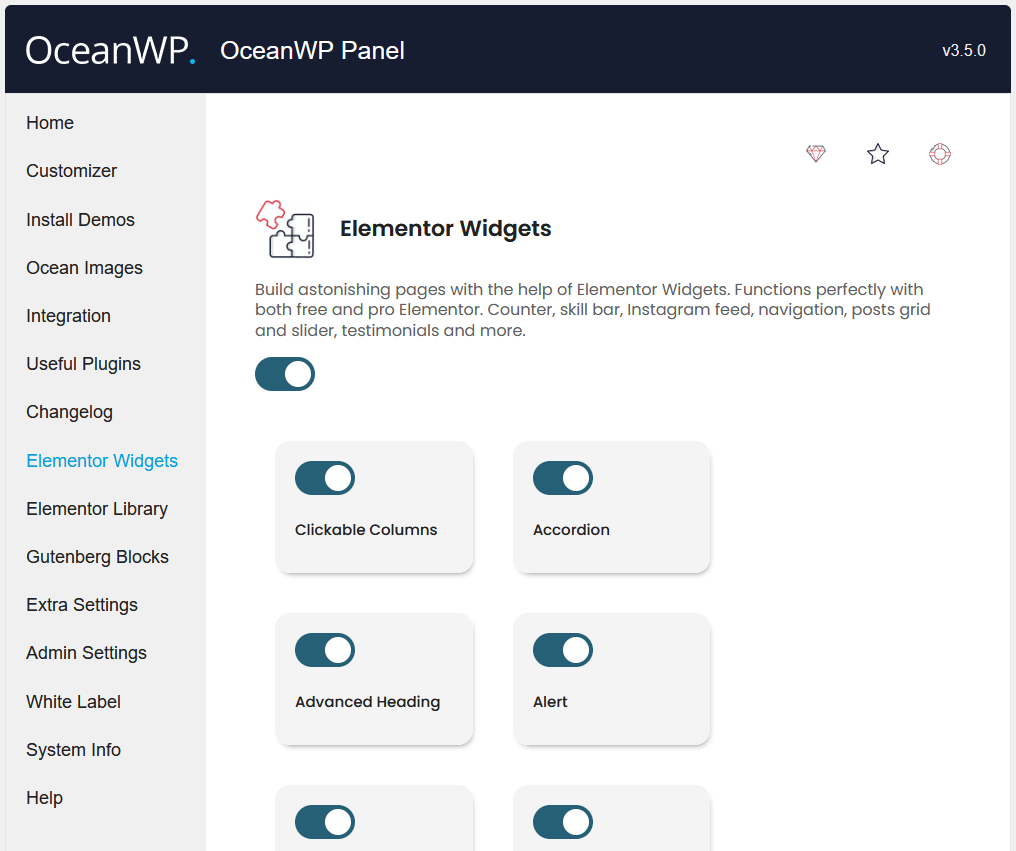This screenshot has width=1016, height=851.
Task: Select Elementor Widgets sidebar item
Action: (x=102, y=461)
